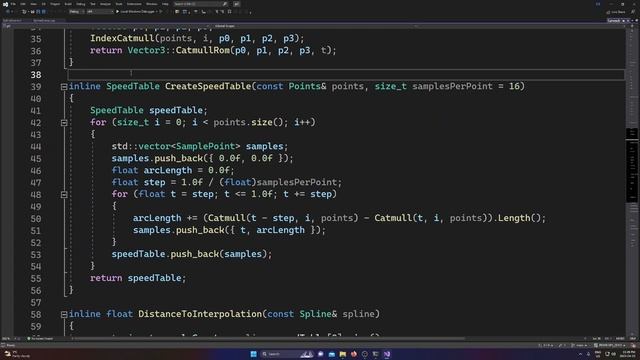640x360 pixels.
Task: Click the Visual Studio search box
Action: 200,4
